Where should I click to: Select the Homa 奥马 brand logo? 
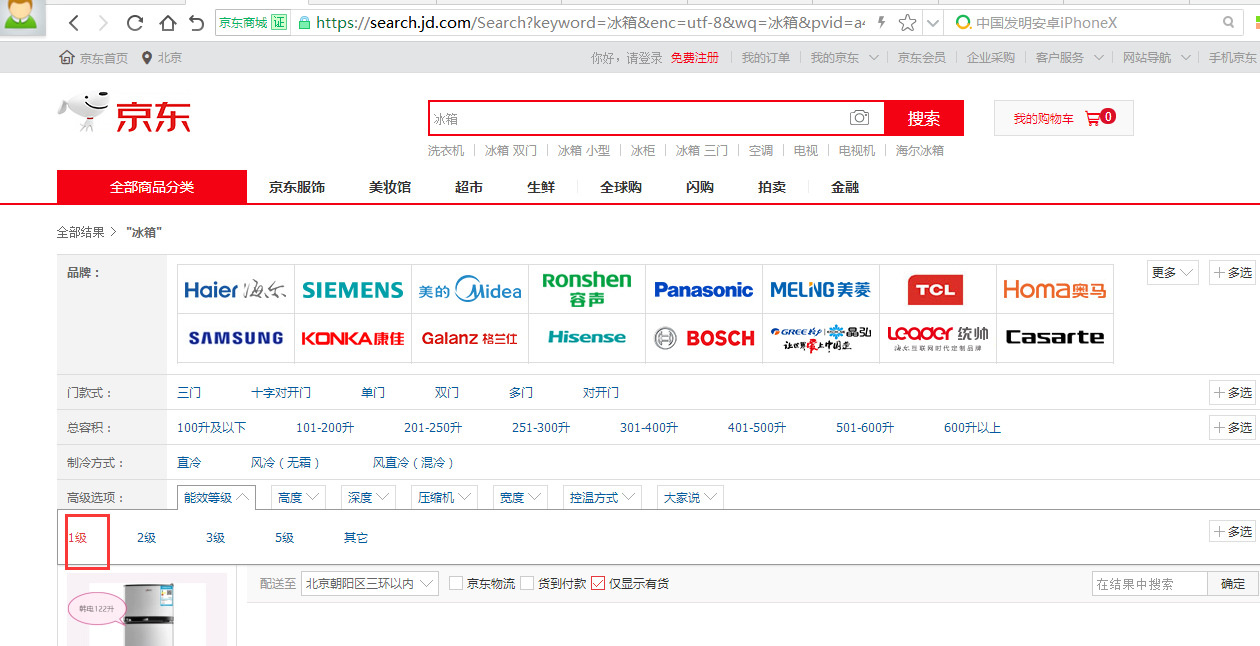pyautogui.click(x=1055, y=290)
